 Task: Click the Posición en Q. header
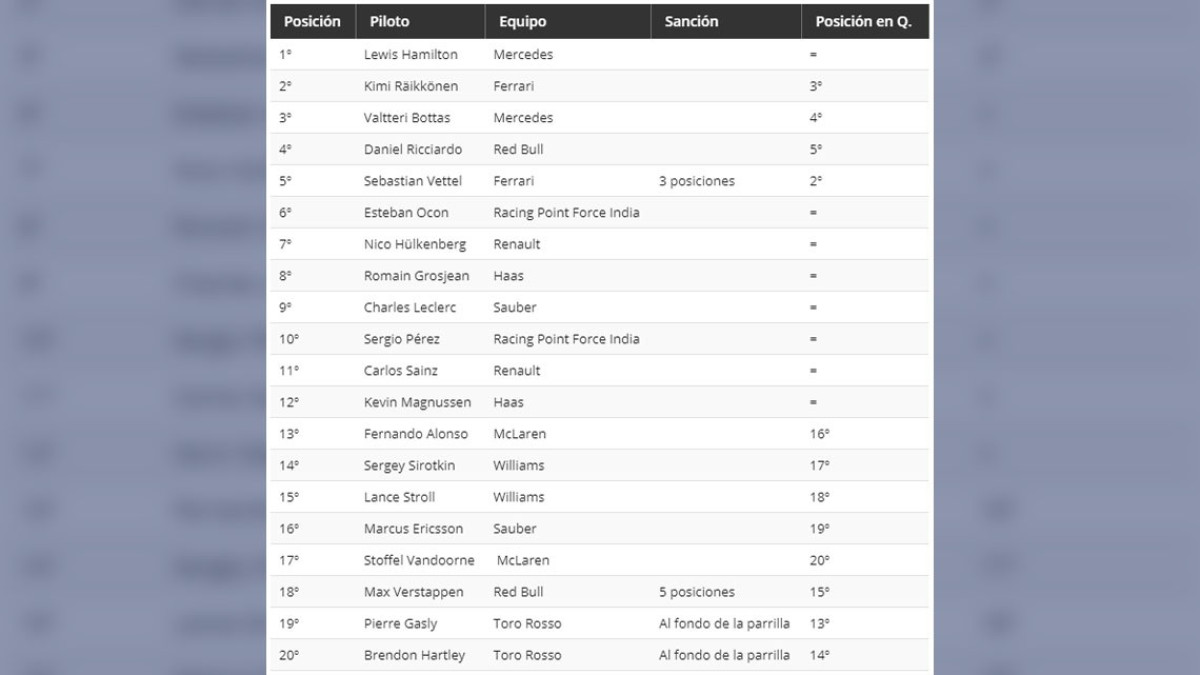click(863, 22)
